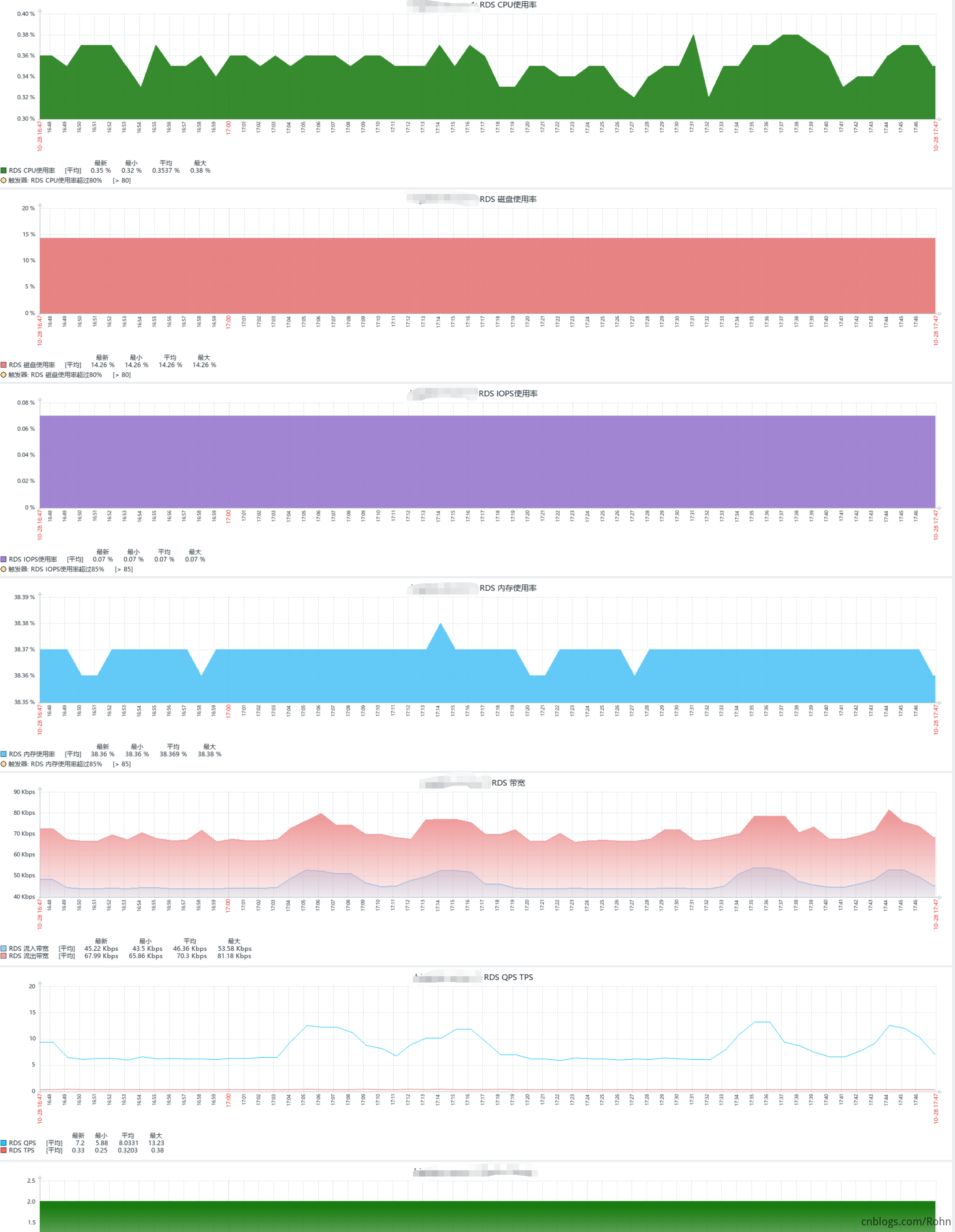Click the red RDS TPS legend square
The width and height of the screenshot is (955, 1232).
pos(3,1150)
